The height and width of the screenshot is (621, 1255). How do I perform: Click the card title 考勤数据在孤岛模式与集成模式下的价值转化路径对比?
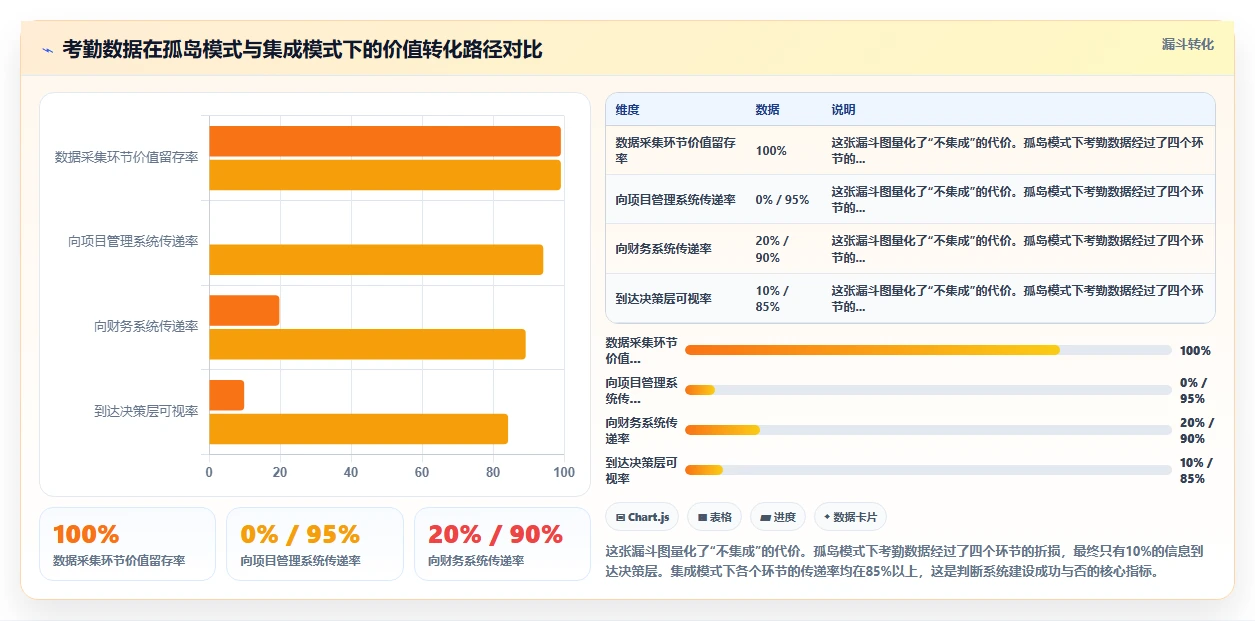pyautogui.click(x=302, y=50)
